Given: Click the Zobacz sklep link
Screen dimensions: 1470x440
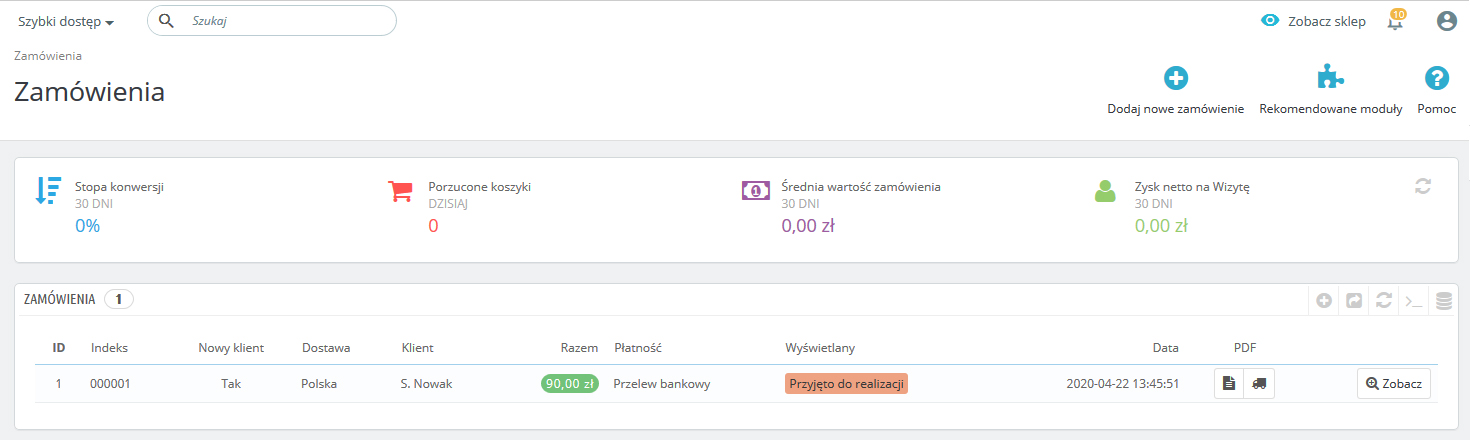Looking at the screenshot, I should tap(1314, 21).
